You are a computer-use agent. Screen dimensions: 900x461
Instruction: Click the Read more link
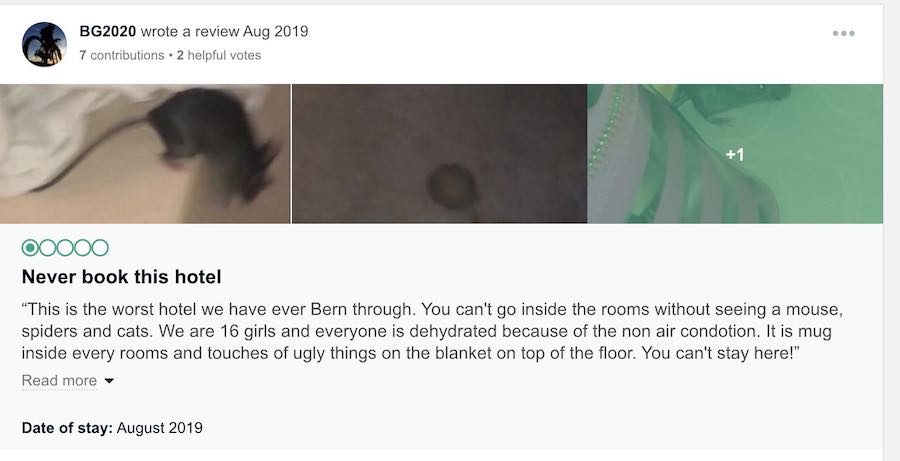point(59,380)
